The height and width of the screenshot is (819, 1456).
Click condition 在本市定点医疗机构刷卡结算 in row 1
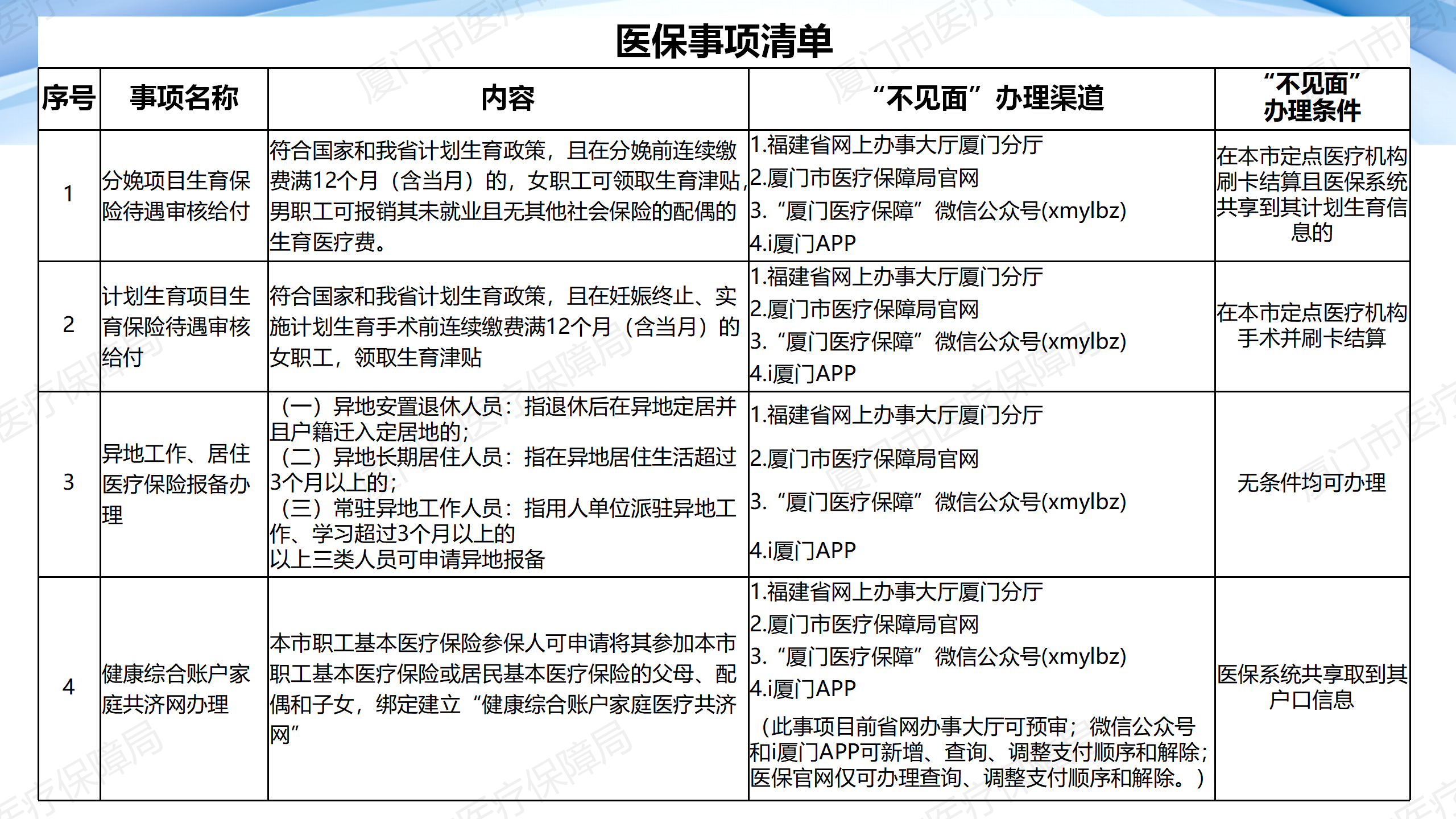pyautogui.click(x=1312, y=195)
